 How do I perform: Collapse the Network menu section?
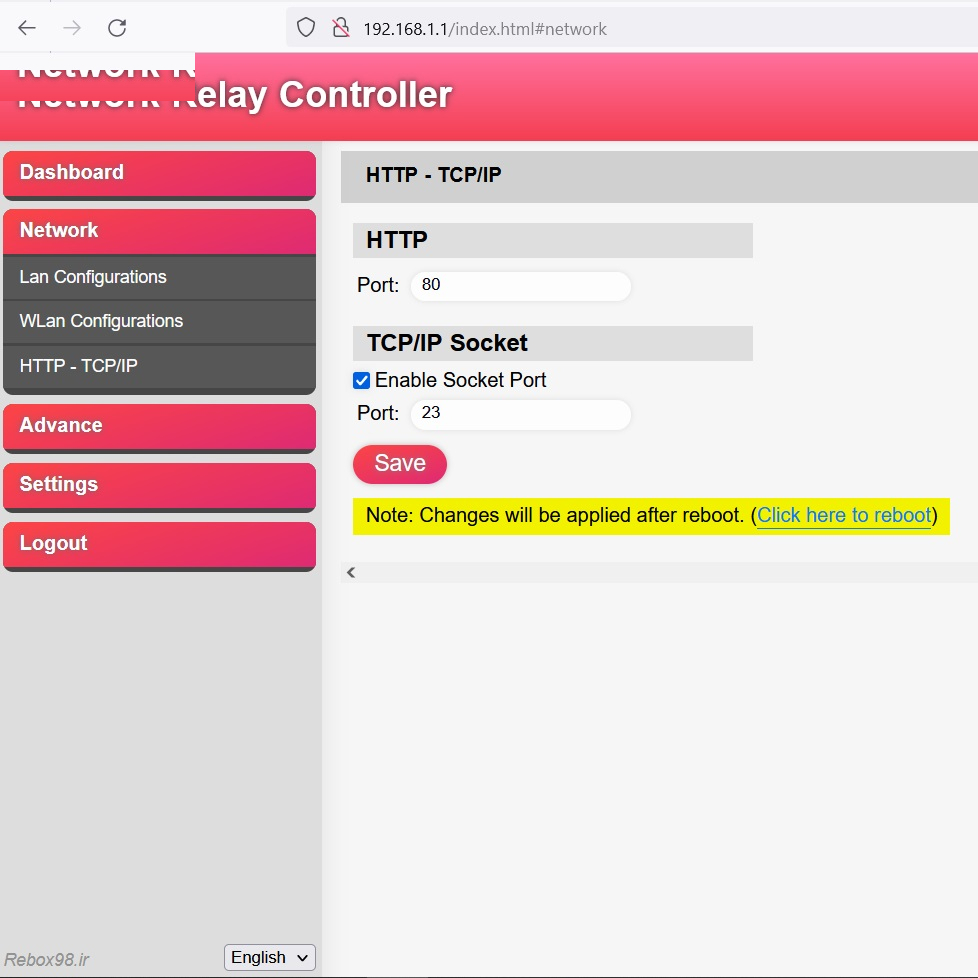click(159, 231)
